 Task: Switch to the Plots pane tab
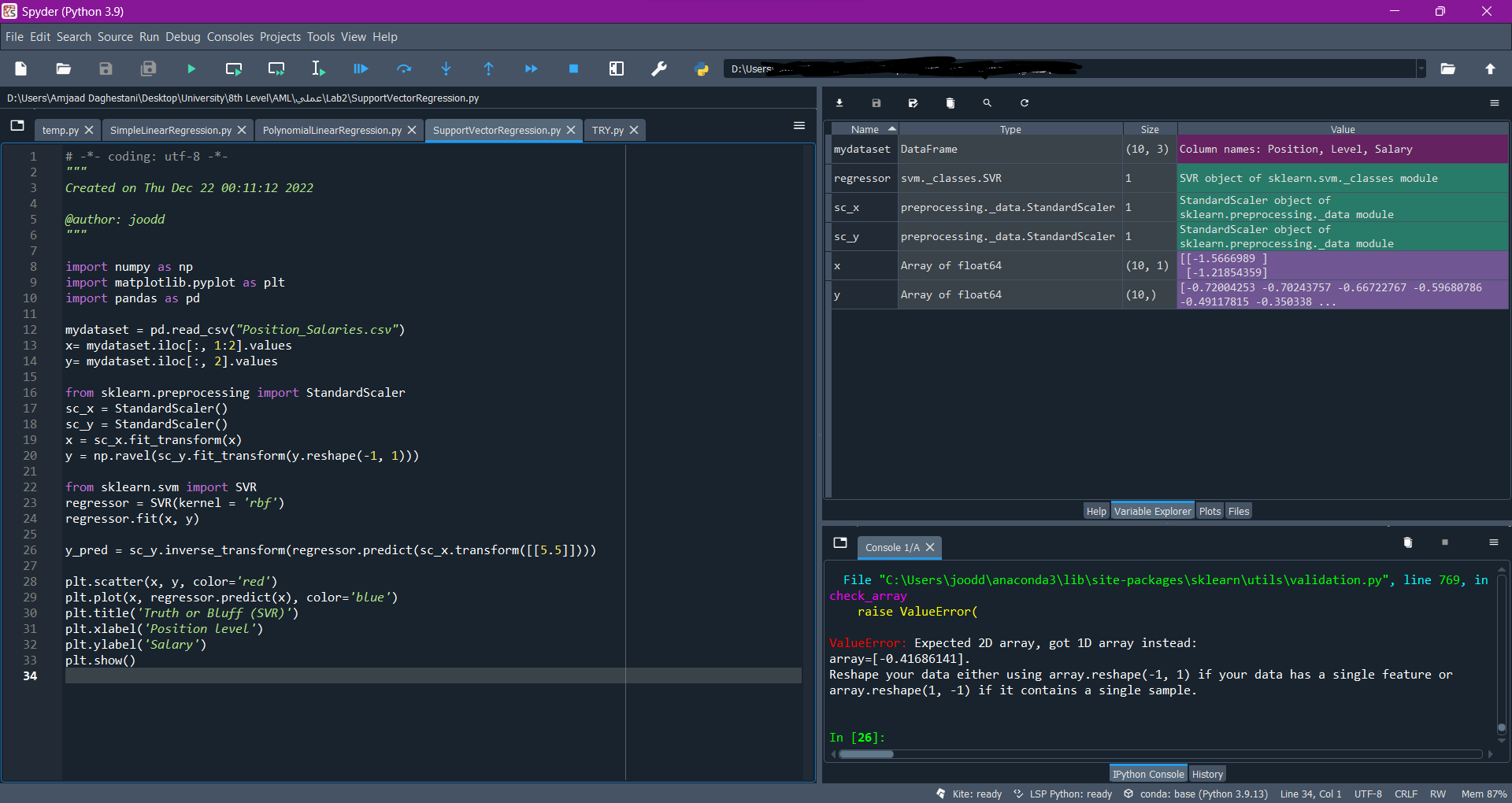pos(1210,511)
